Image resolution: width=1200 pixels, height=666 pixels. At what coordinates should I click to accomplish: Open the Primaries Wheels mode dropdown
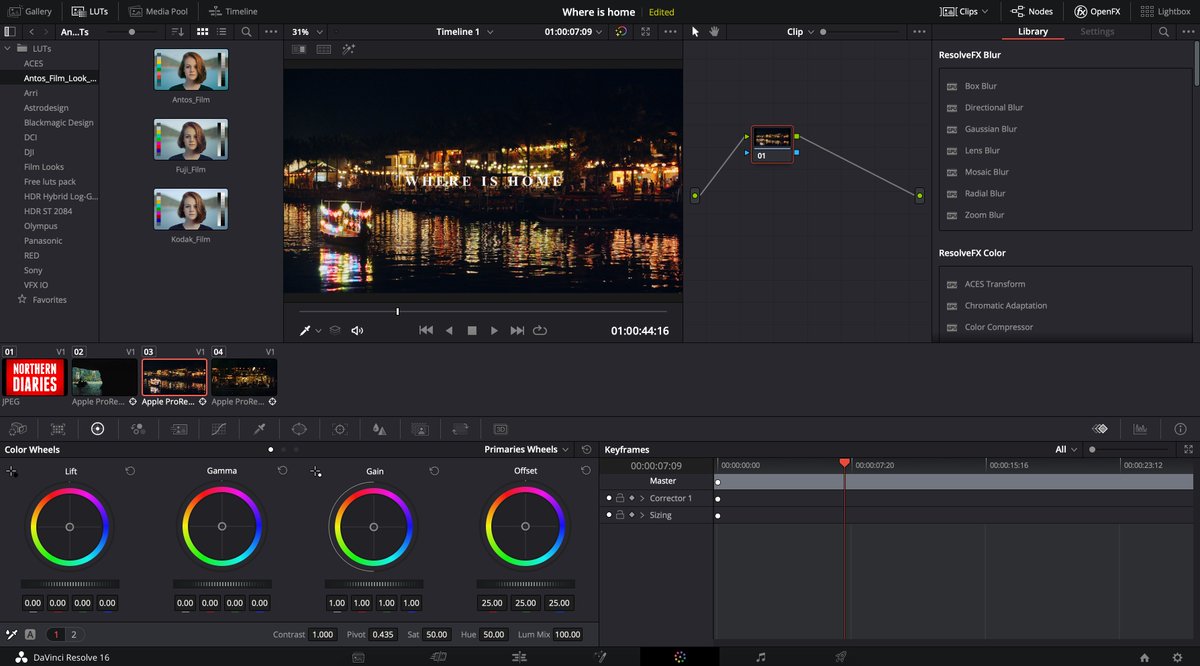(527, 450)
